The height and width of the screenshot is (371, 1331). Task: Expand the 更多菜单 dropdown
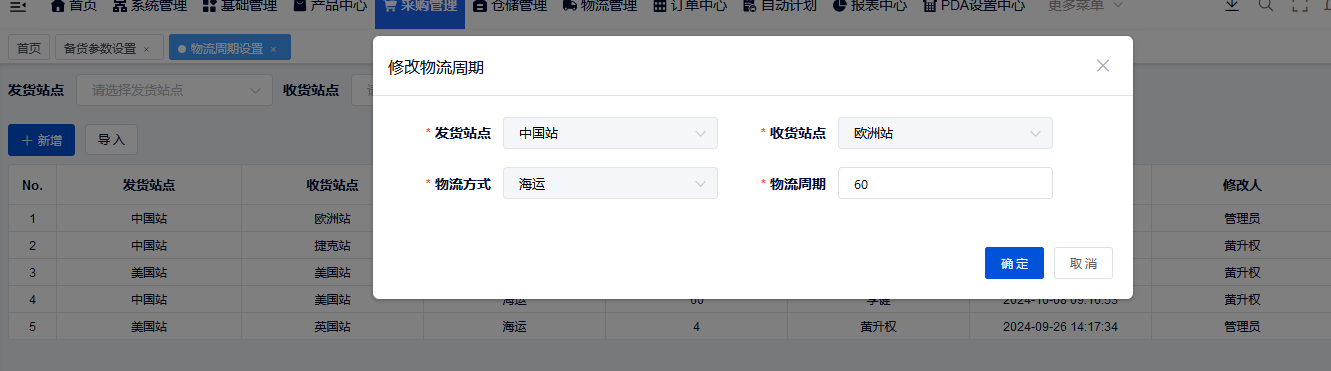coord(1085,6)
